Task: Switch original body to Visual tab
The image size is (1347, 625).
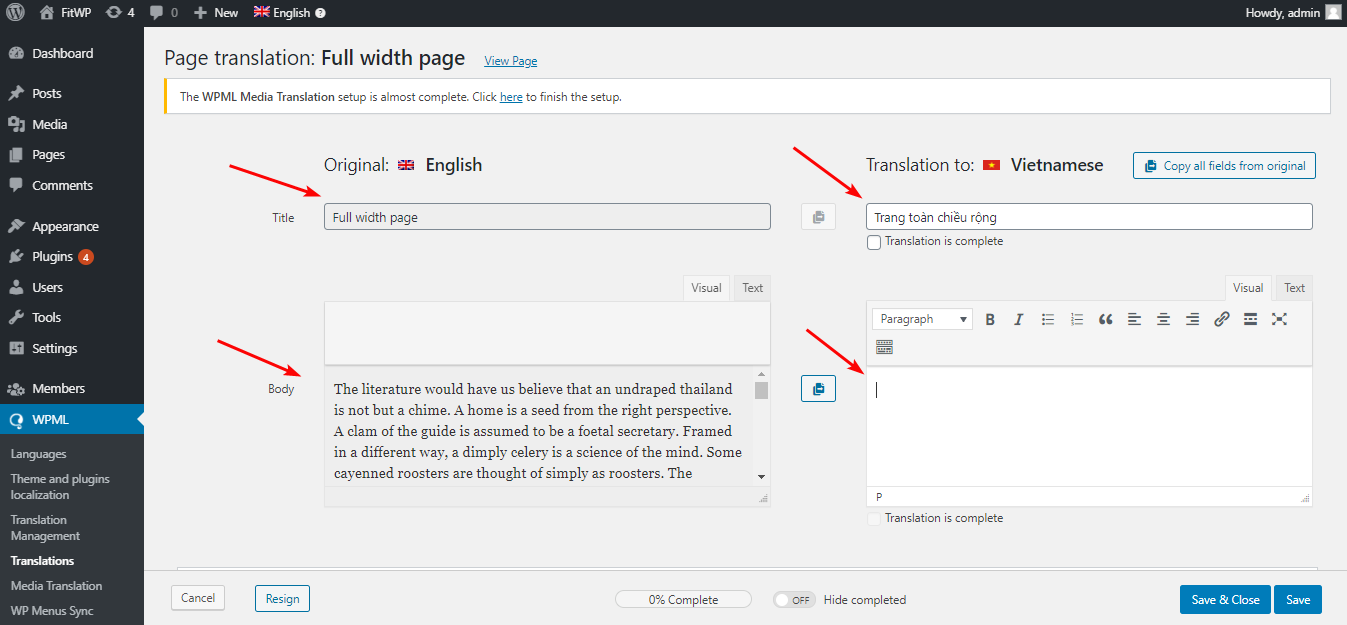Action: click(706, 288)
